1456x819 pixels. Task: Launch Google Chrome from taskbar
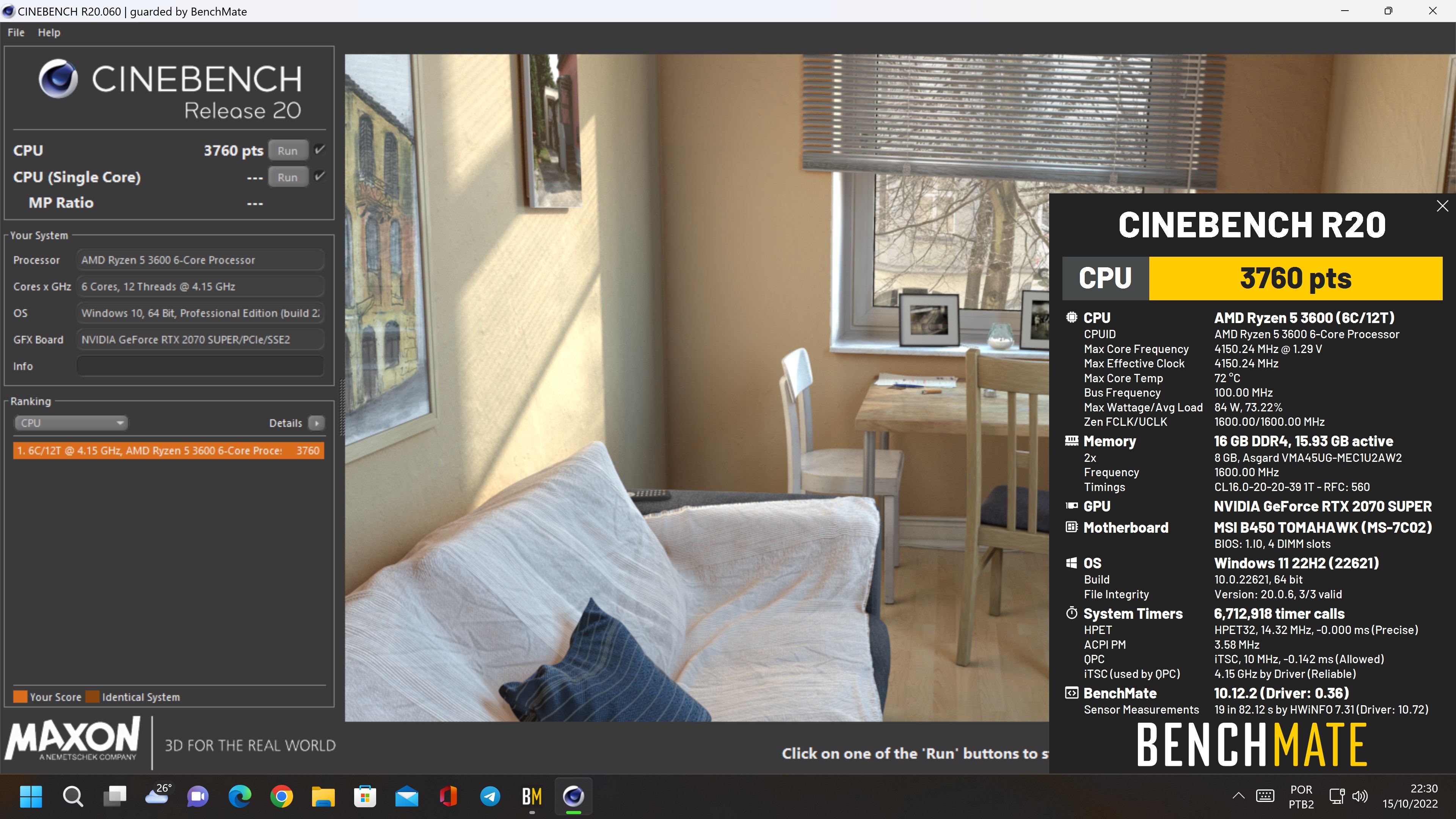pyautogui.click(x=281, y=796)
